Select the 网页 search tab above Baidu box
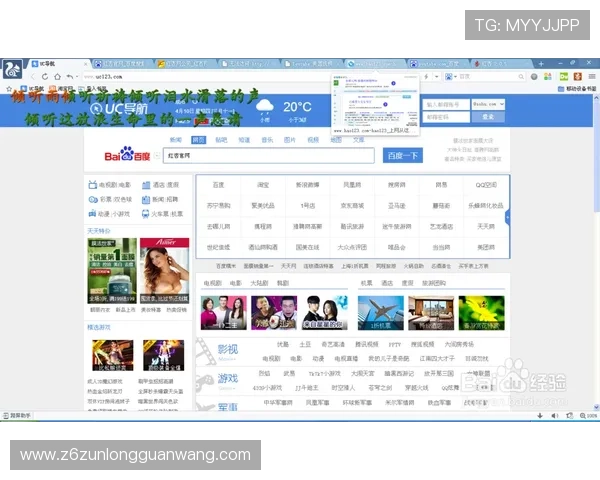Image resolution: width=600 pixels, height=480 pixels. 198,140
